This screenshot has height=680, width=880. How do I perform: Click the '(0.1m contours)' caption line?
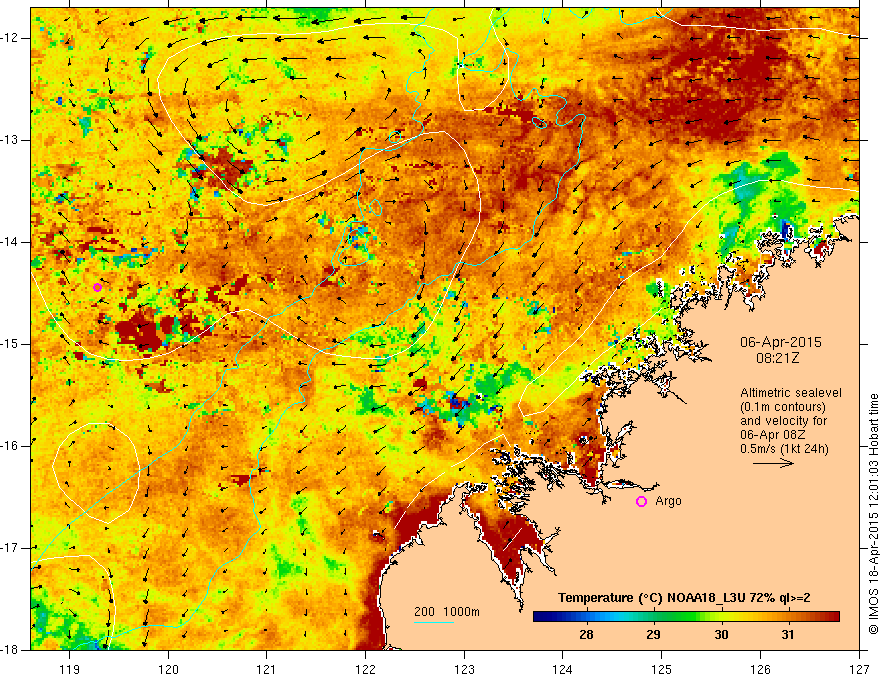pos(783,407)
